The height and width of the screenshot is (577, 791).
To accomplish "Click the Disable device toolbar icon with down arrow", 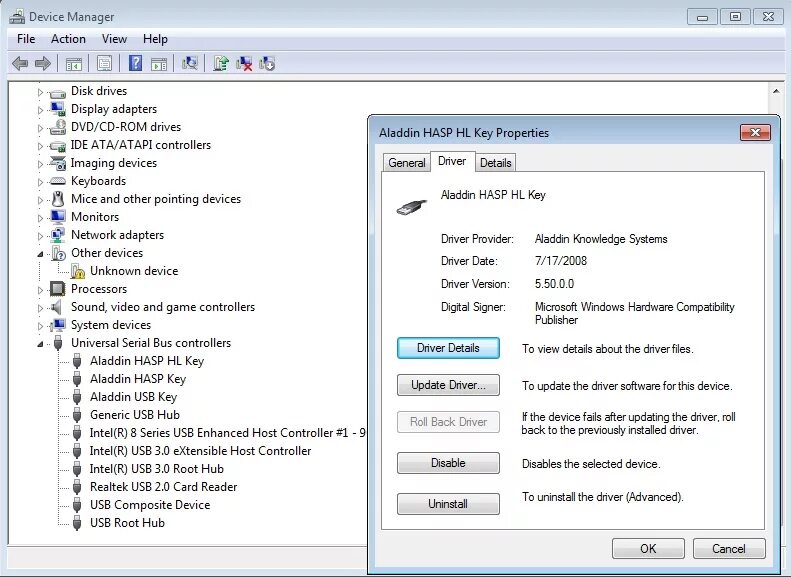I will tap(267, 64).
